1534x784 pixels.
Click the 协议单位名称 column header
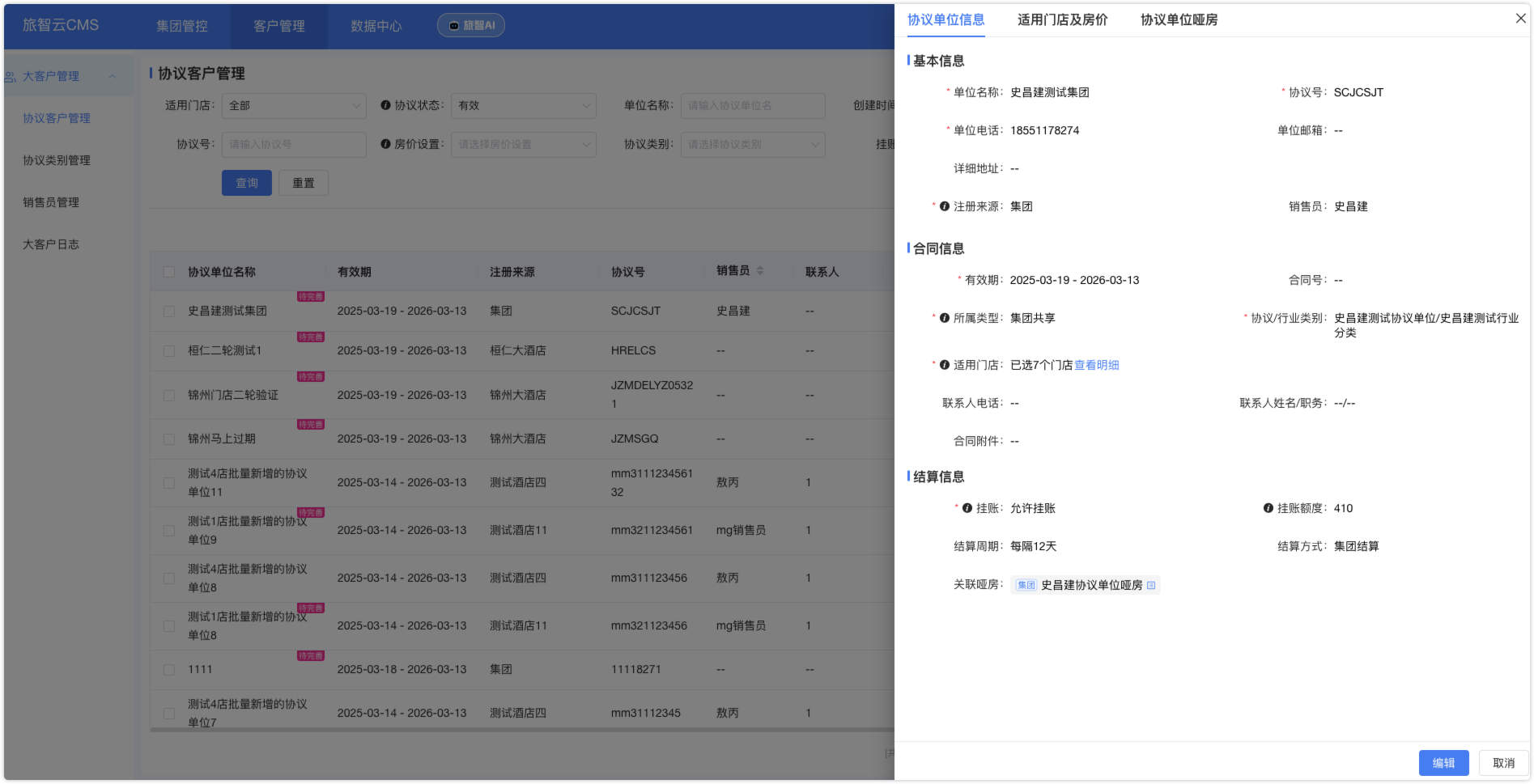[222, 272]
